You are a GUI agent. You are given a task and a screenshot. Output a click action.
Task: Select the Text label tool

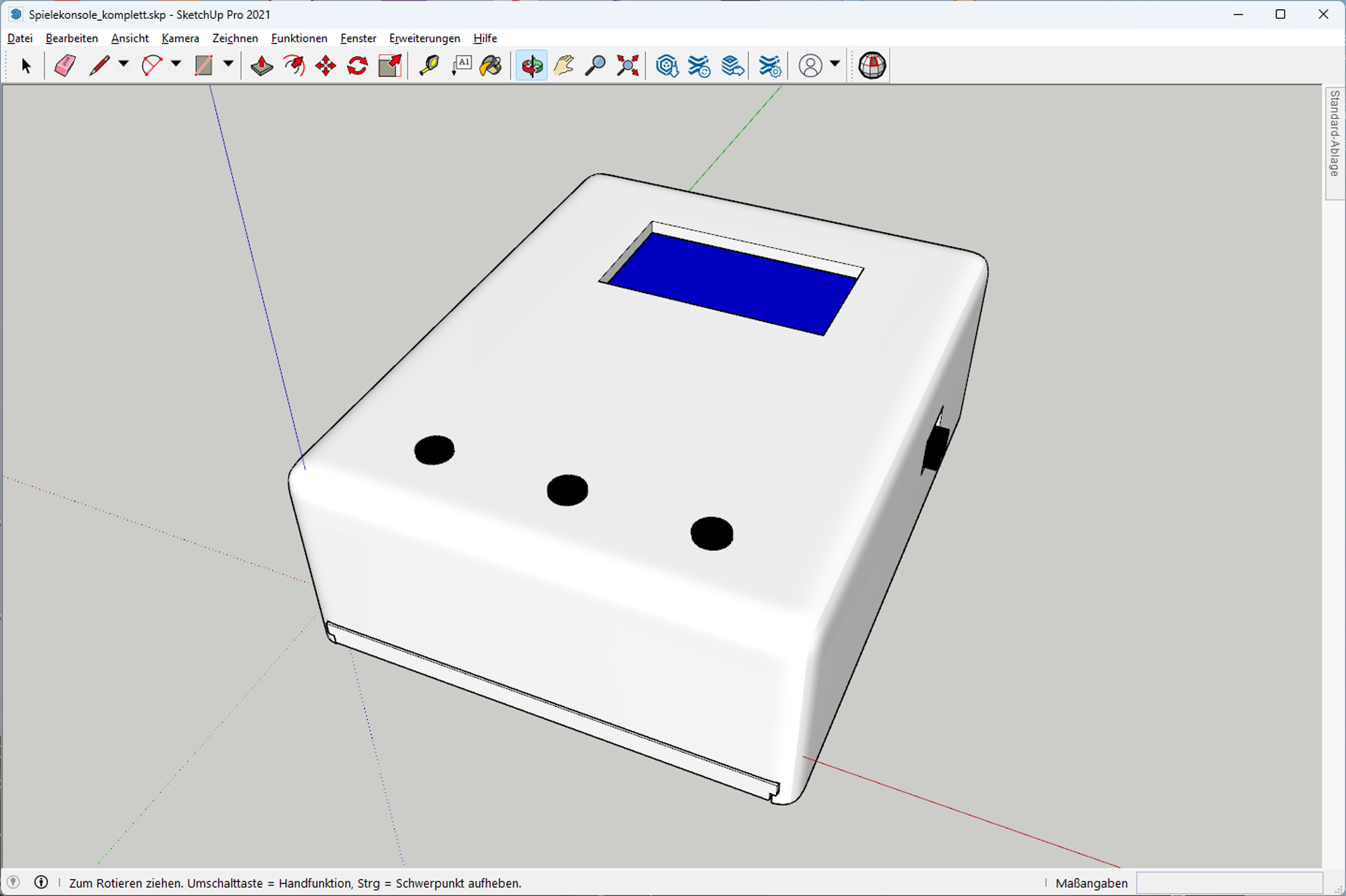(x=461, y=66)
